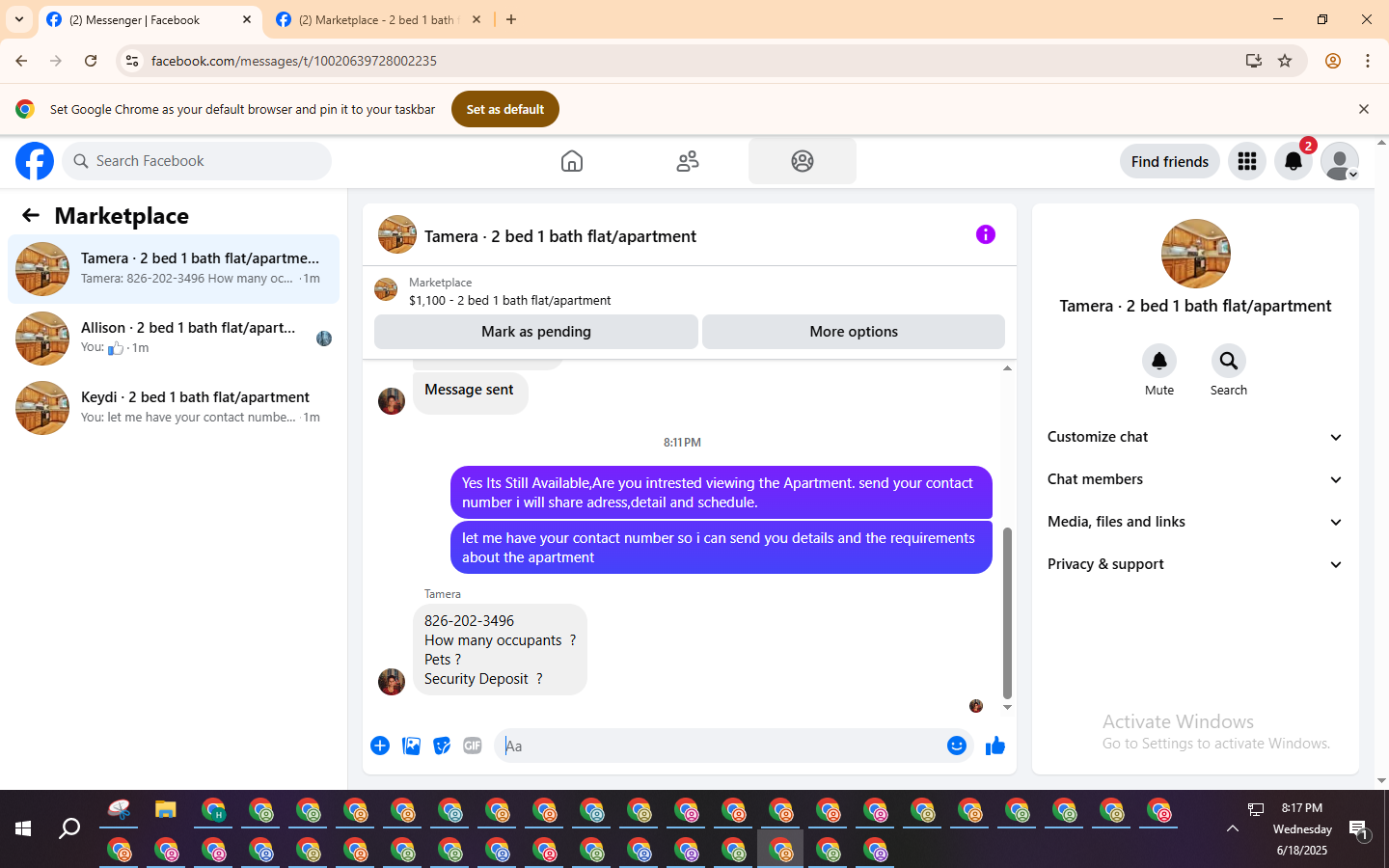
Task: Expand Media, files and links section
Action: tap(1196, 522)
